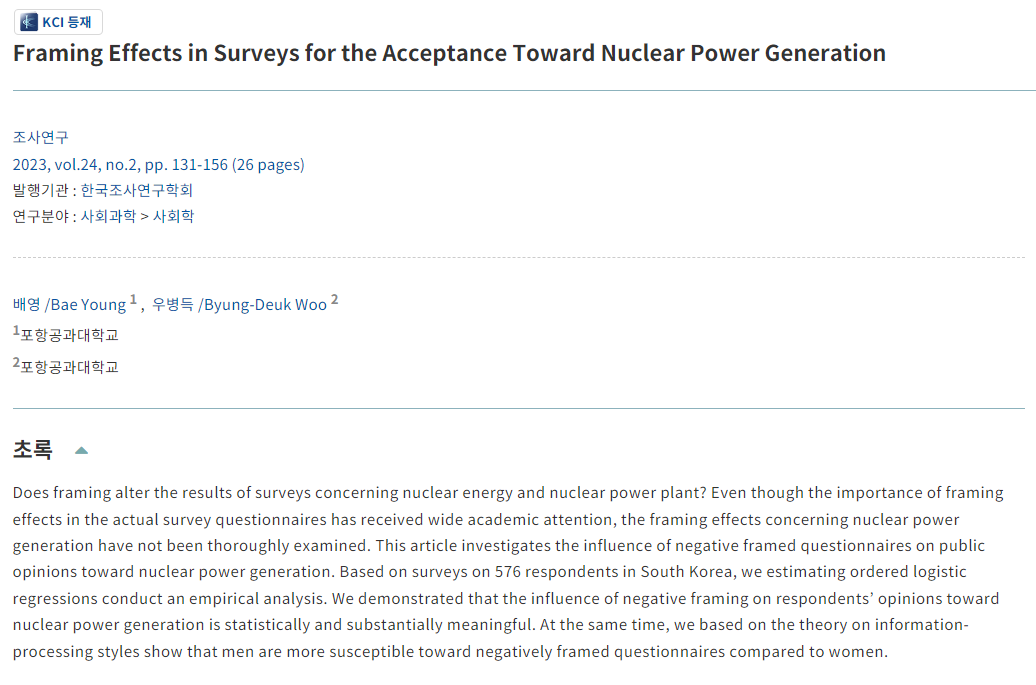Click the second 포항공과대학교 affiliation
The image size is (1036, 685).
click(x=69, y=367)
